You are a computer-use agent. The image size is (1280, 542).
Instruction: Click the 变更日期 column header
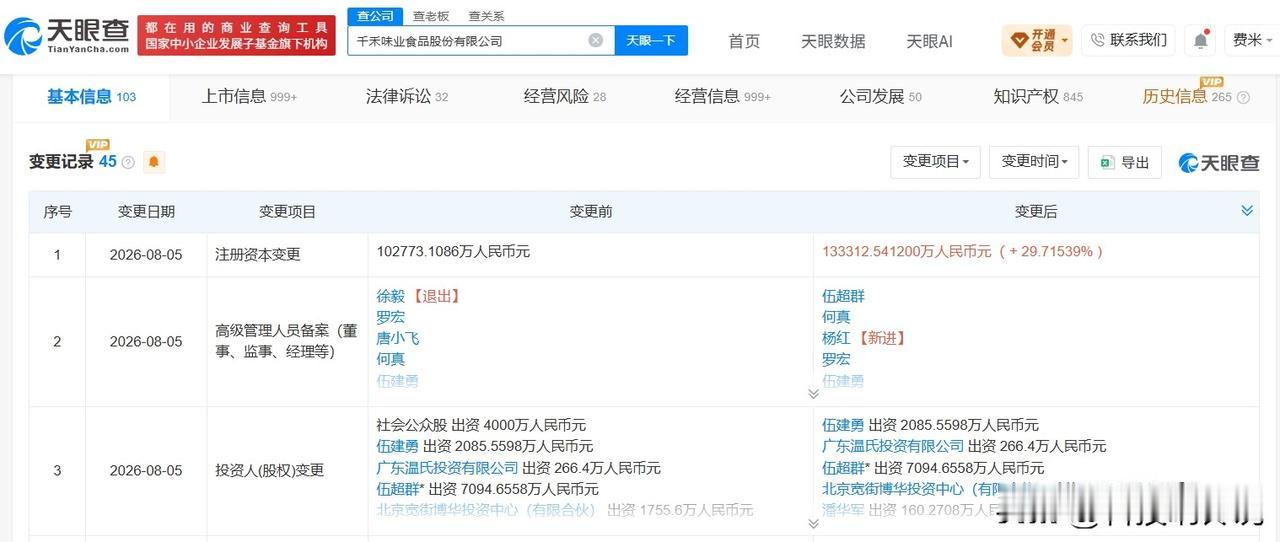[x=146, y=212]
